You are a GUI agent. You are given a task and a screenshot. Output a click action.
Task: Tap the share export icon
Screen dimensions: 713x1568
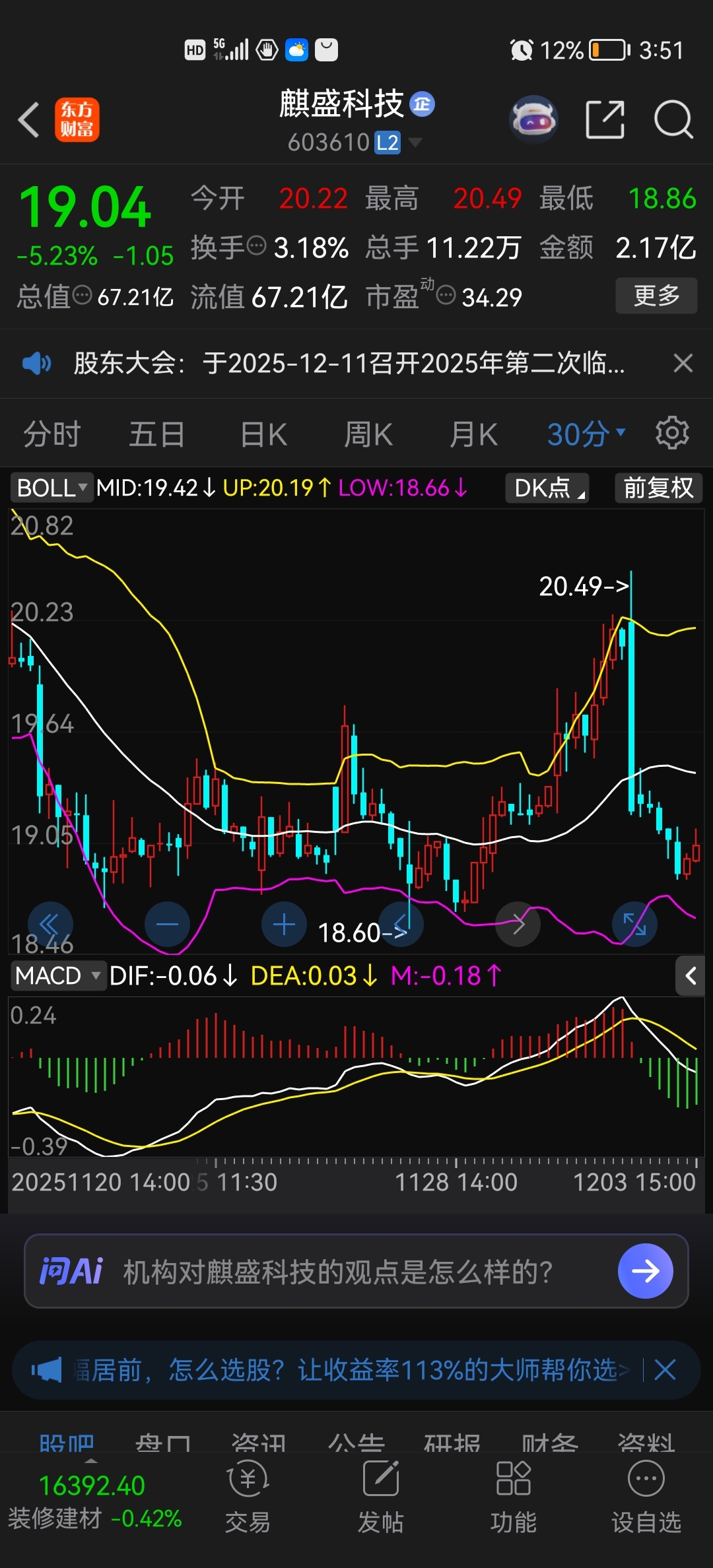coord(605,119)
